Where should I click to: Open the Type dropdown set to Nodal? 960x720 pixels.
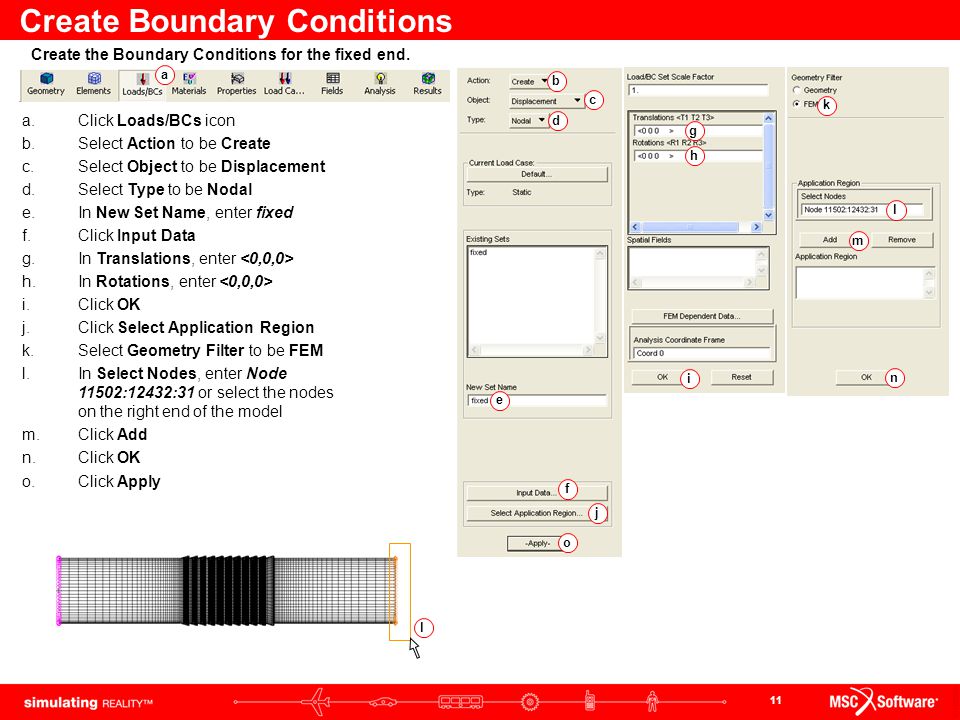(x=528, y=121)
